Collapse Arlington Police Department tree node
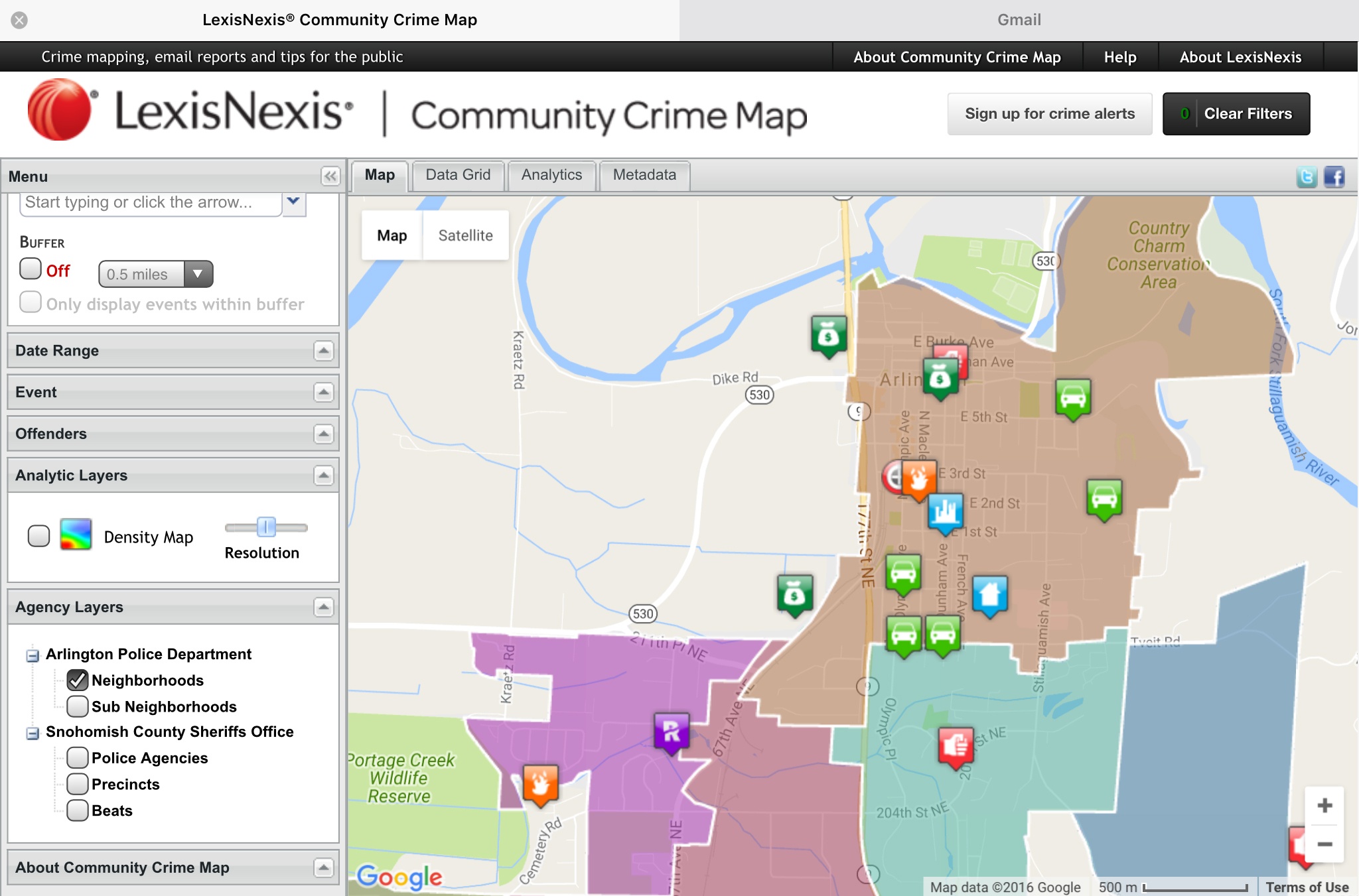Image resolution: width=1359 pixels, height=896 pixels. [x=33, y=655]
